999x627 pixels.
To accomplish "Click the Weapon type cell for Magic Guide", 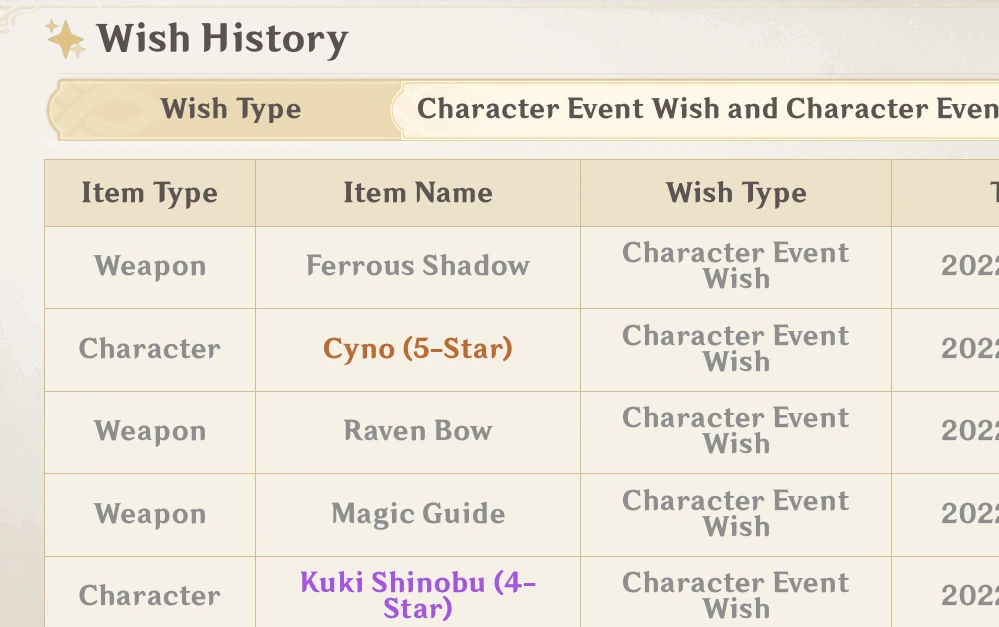I will coord(149,514).
